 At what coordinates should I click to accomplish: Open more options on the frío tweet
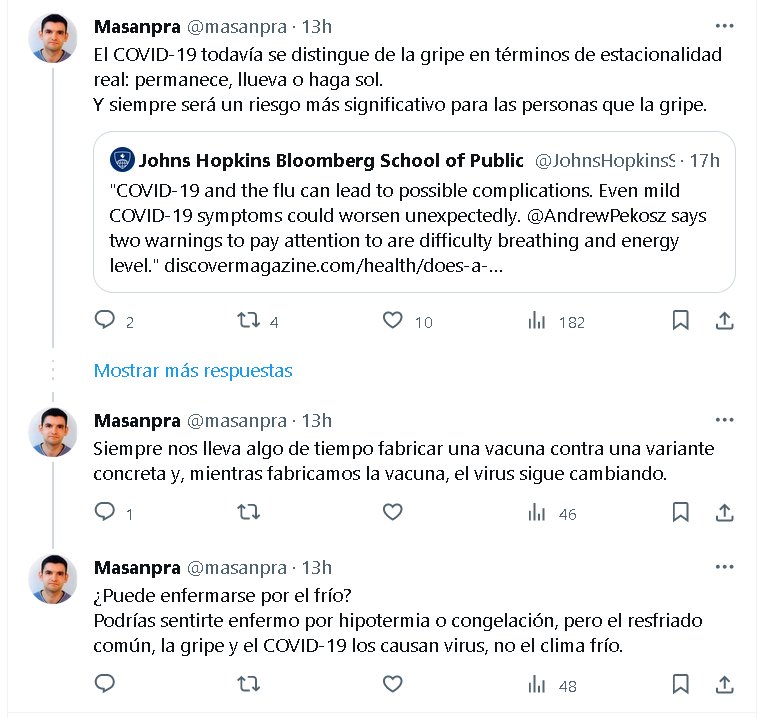[x=724, y=566]
